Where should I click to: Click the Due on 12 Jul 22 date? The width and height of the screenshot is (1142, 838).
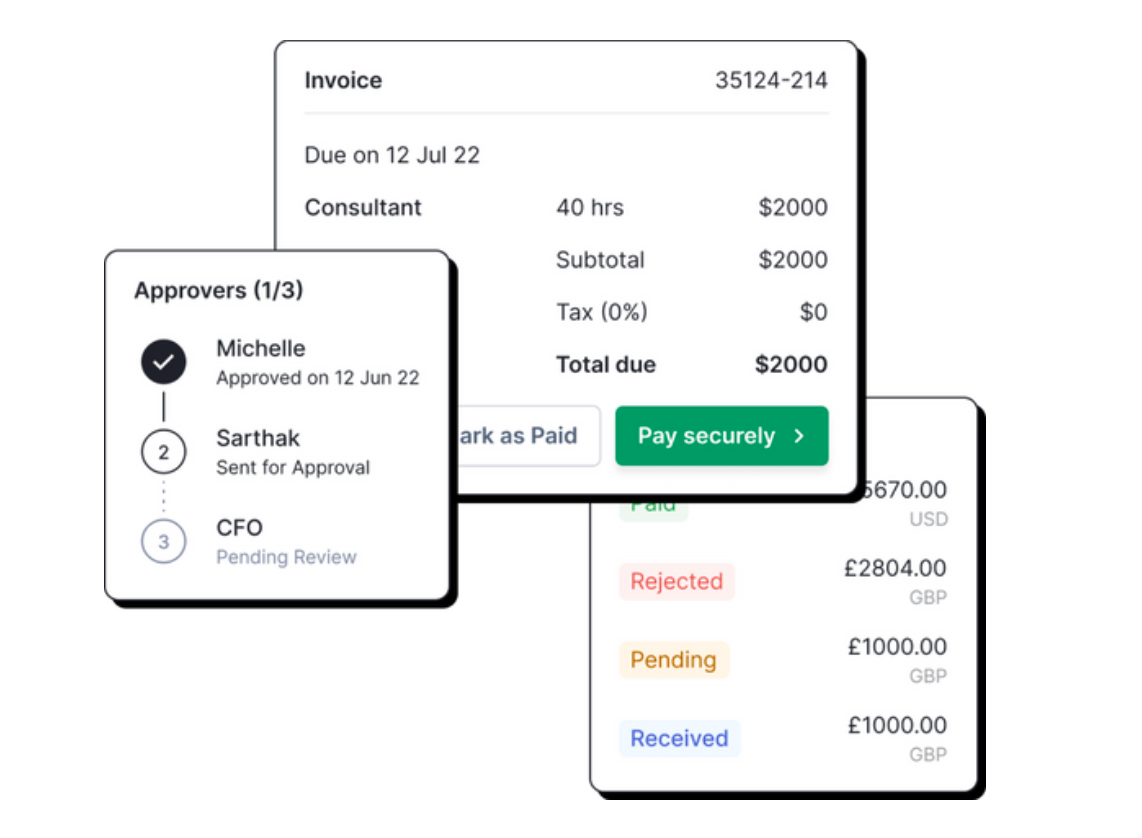click(392, 155)
